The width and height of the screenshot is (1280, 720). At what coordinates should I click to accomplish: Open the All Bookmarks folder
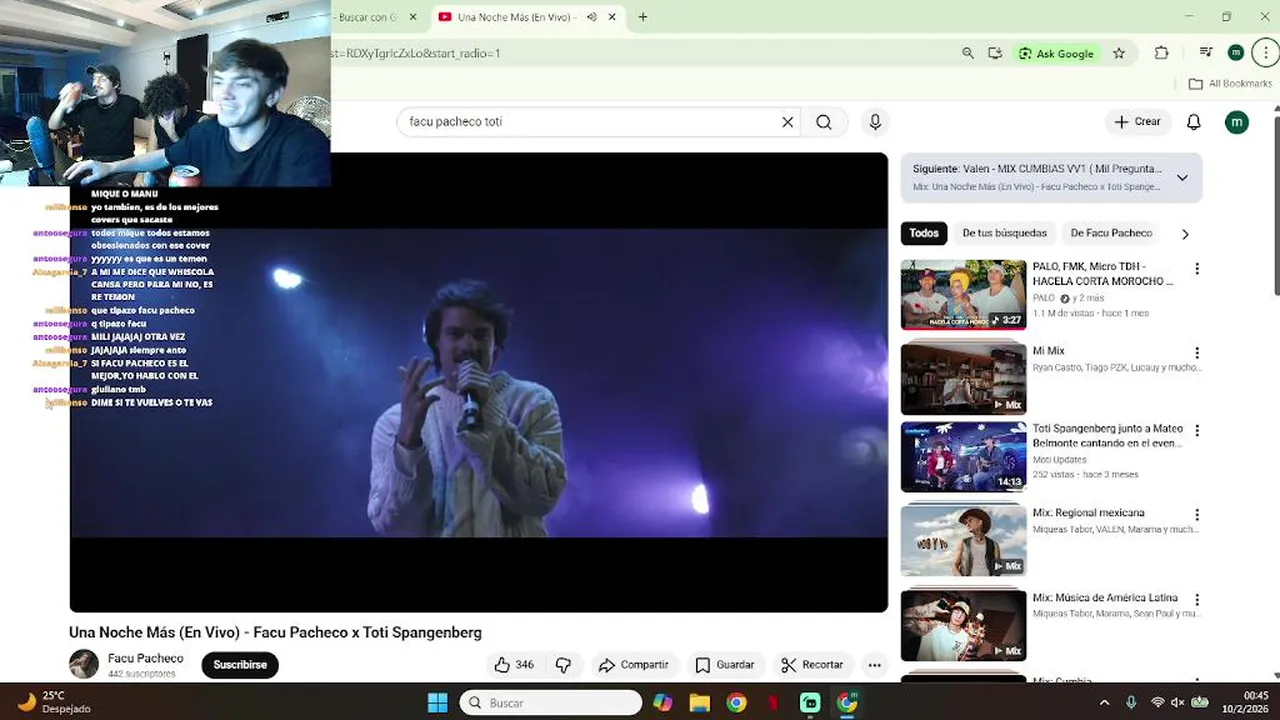[x=1230, y=84]
